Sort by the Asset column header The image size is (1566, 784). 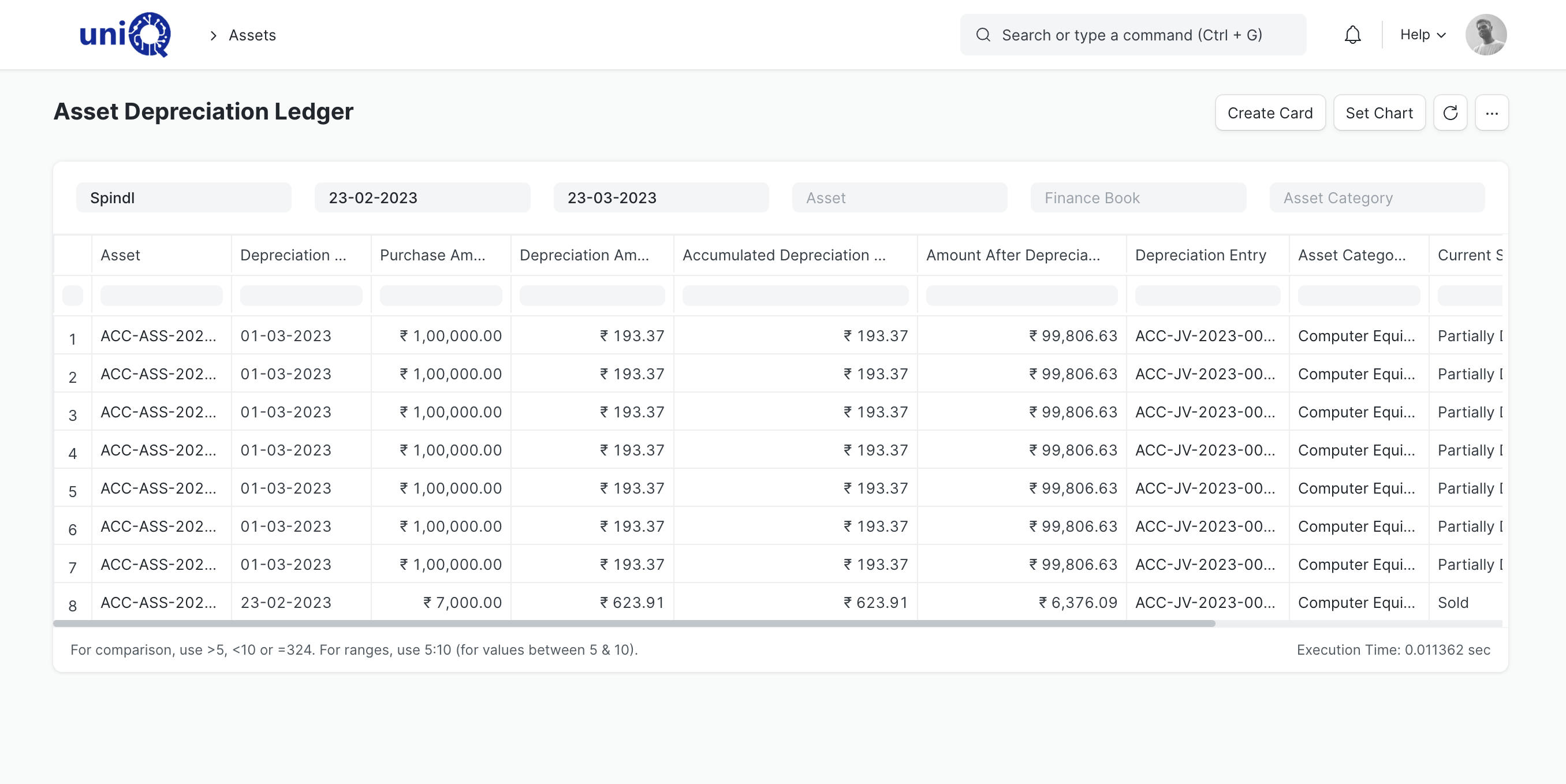161,255
